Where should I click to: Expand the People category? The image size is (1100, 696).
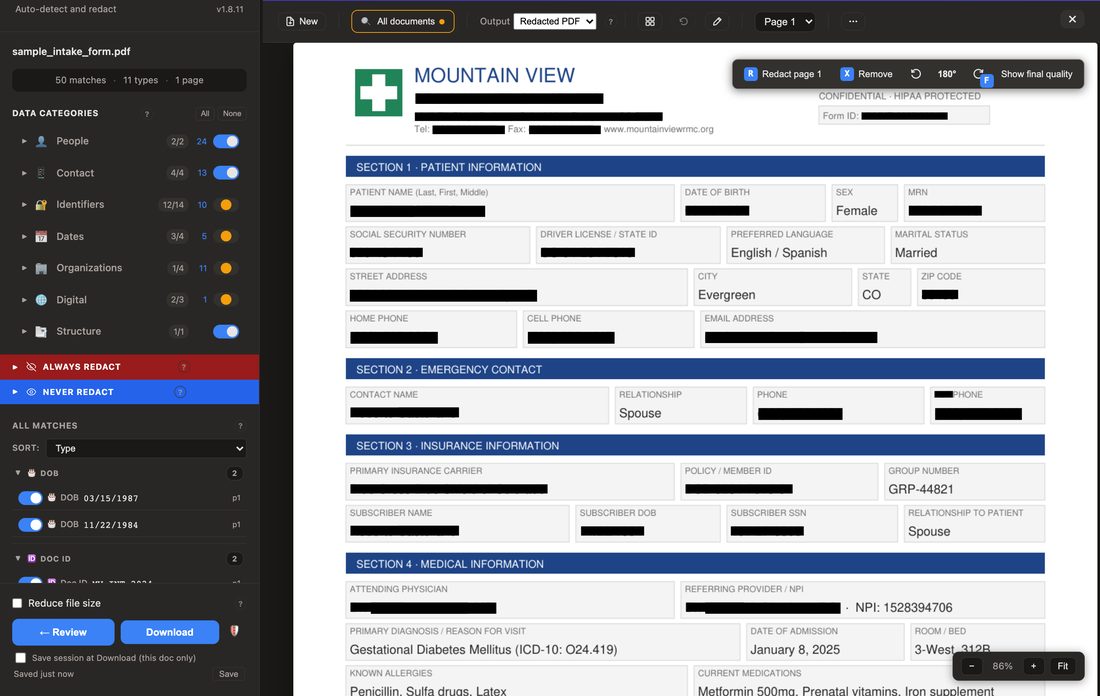pyautogui.click(x=24, y=141)
